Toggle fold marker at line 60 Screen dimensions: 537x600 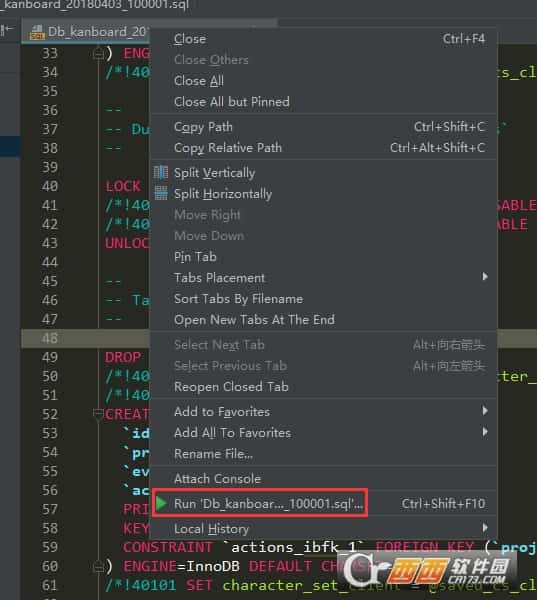point(98,567)
